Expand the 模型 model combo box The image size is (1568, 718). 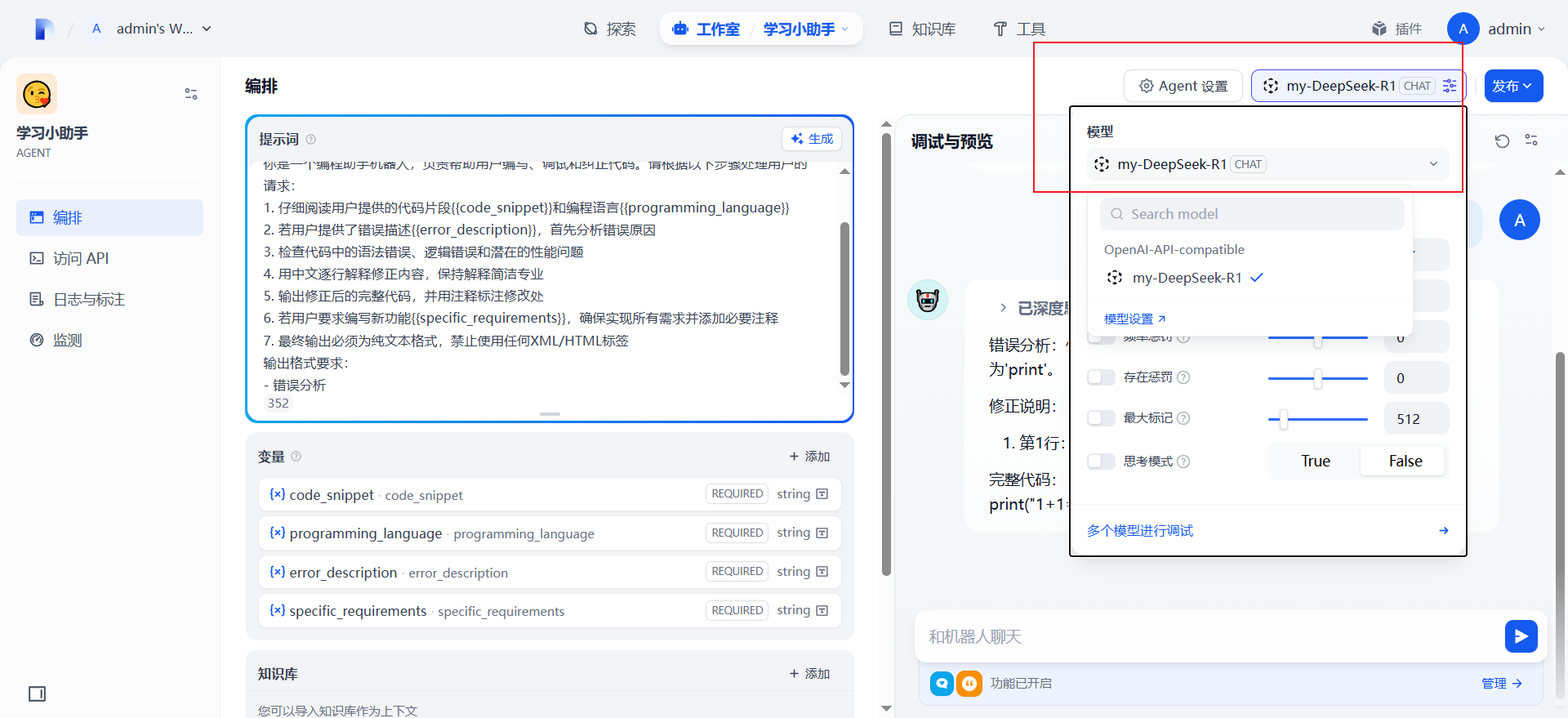click(1267, 164)
